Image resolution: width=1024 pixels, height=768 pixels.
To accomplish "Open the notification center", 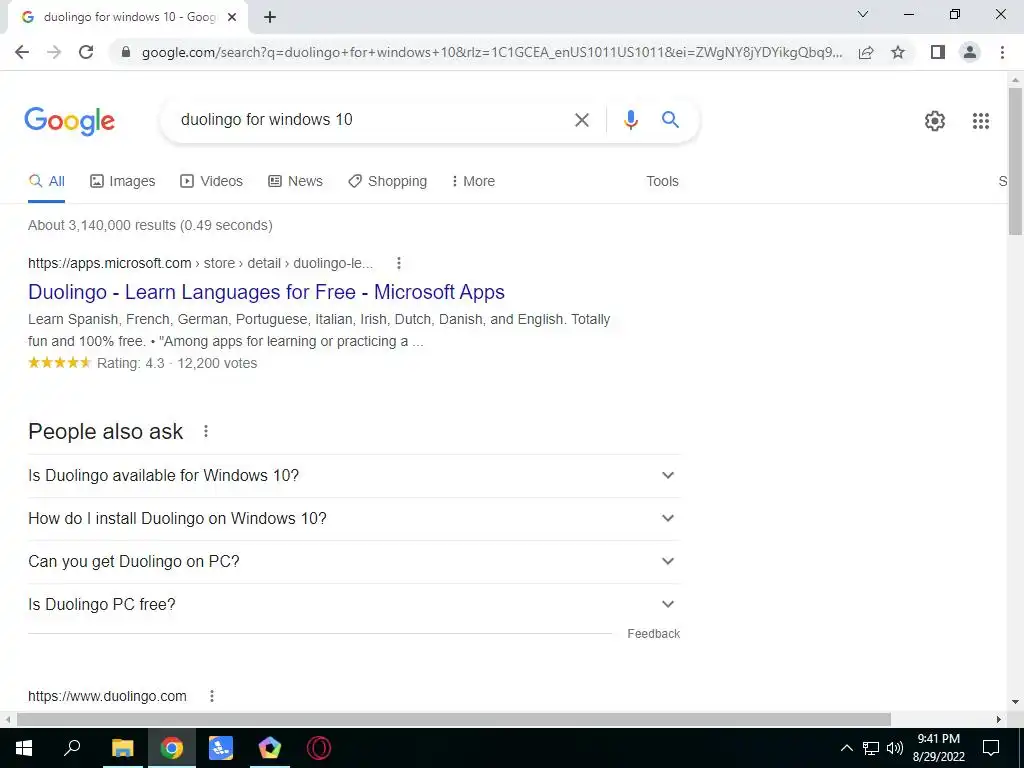I will coord(991,748).
